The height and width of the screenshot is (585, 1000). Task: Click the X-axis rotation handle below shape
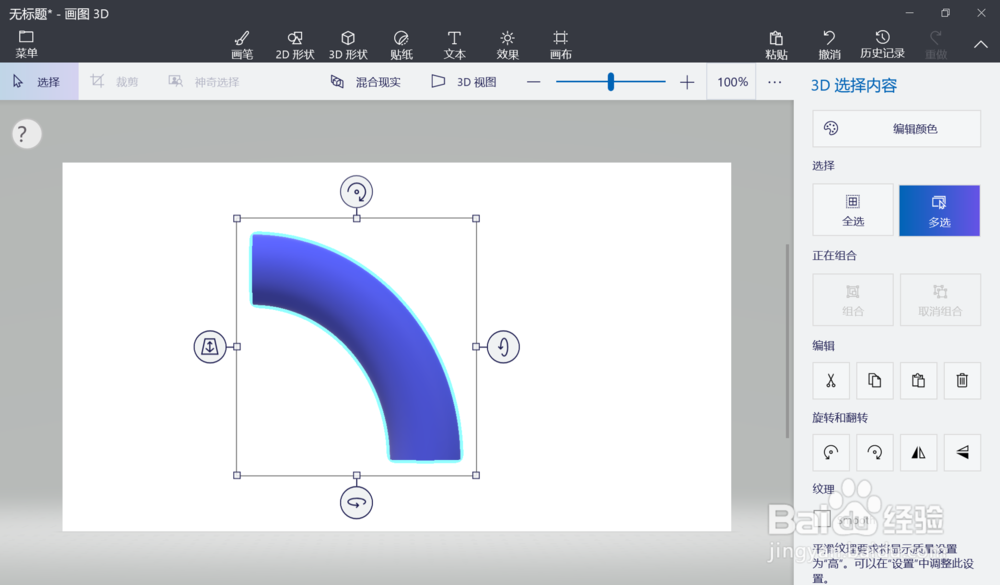pyautogui.click(x=357, y=503)
